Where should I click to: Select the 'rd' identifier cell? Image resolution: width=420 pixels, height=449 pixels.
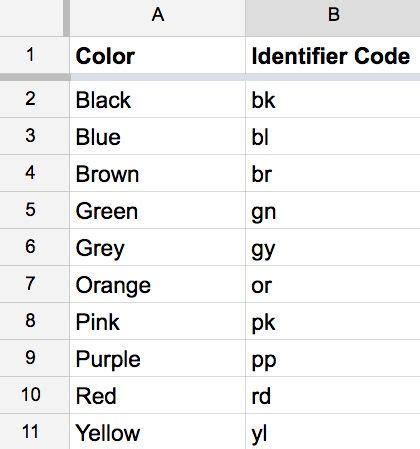[x=333, y=395]
